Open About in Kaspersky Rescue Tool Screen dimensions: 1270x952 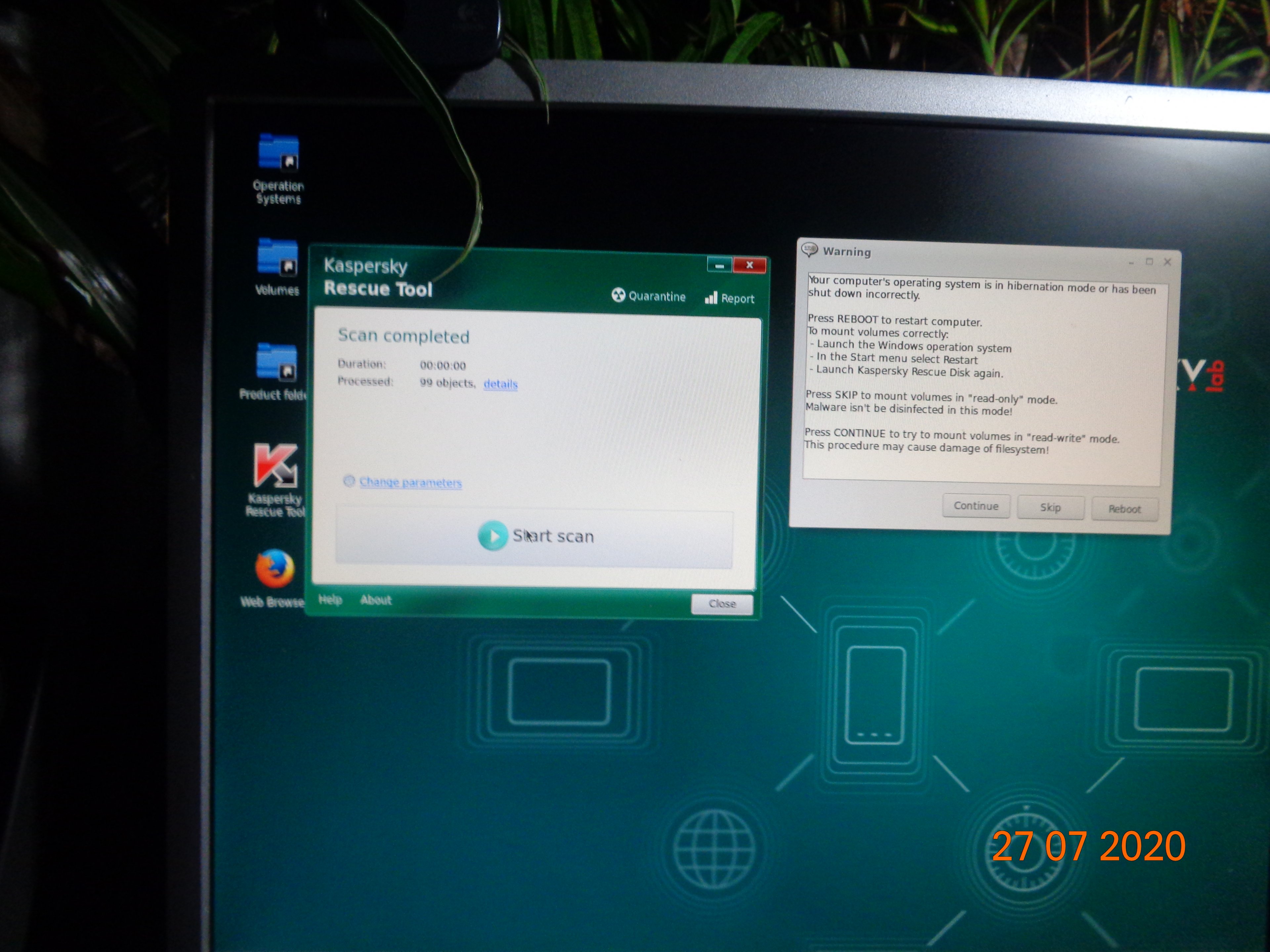pyautogui.click(x=376, y=600)
